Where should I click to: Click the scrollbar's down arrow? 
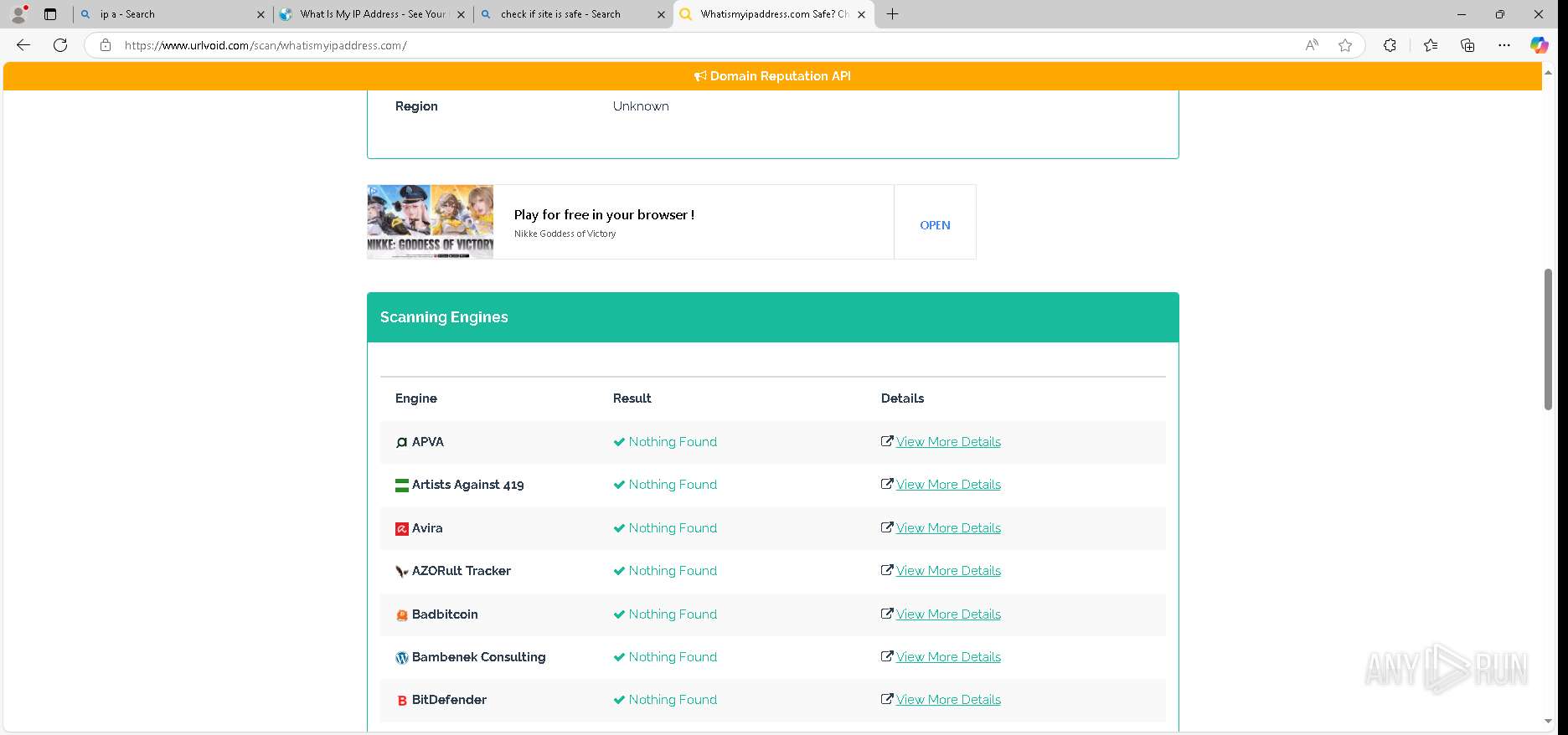coord(1548,721)
